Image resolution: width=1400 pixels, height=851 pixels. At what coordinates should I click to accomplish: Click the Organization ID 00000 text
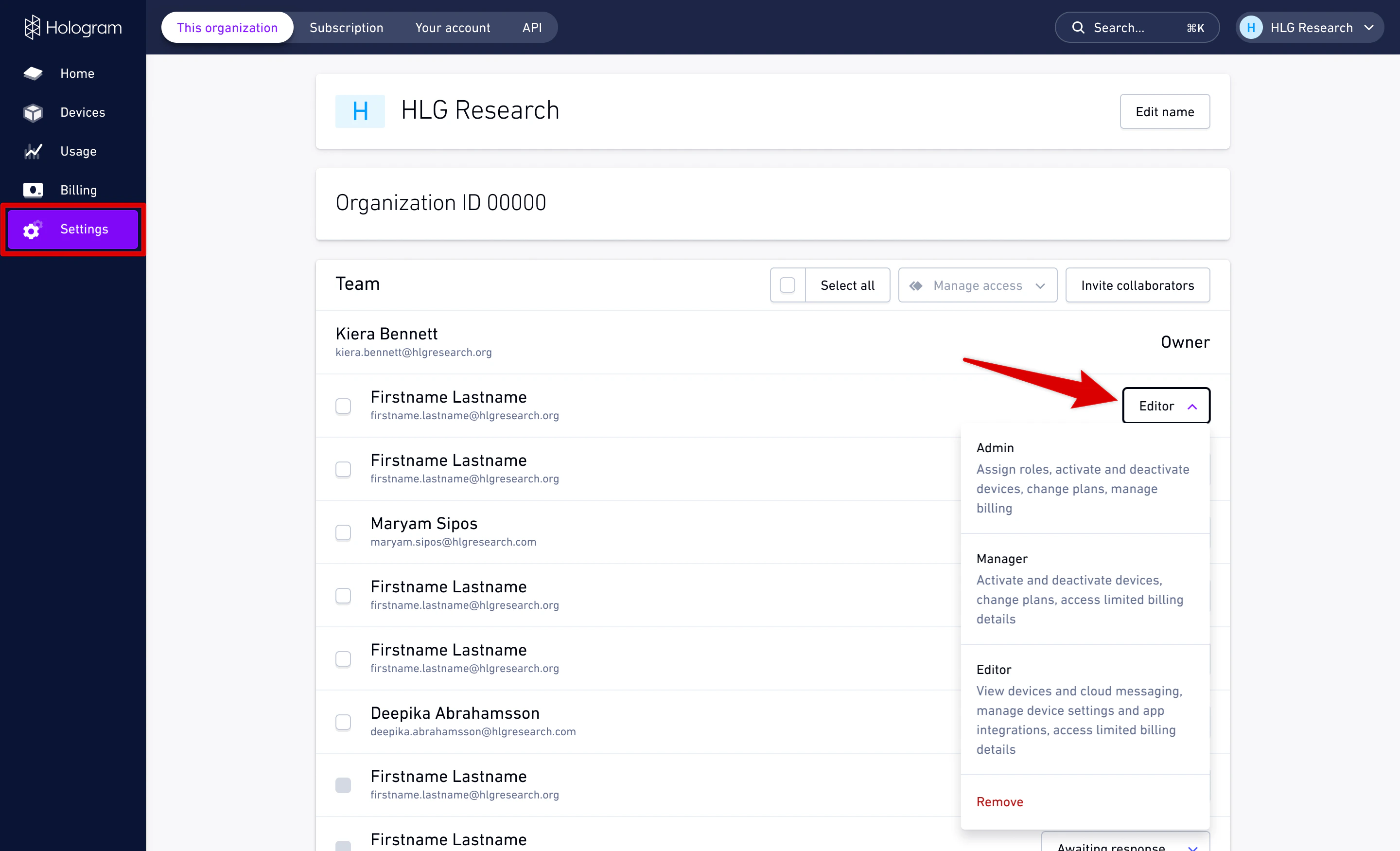tap(440, 203)
